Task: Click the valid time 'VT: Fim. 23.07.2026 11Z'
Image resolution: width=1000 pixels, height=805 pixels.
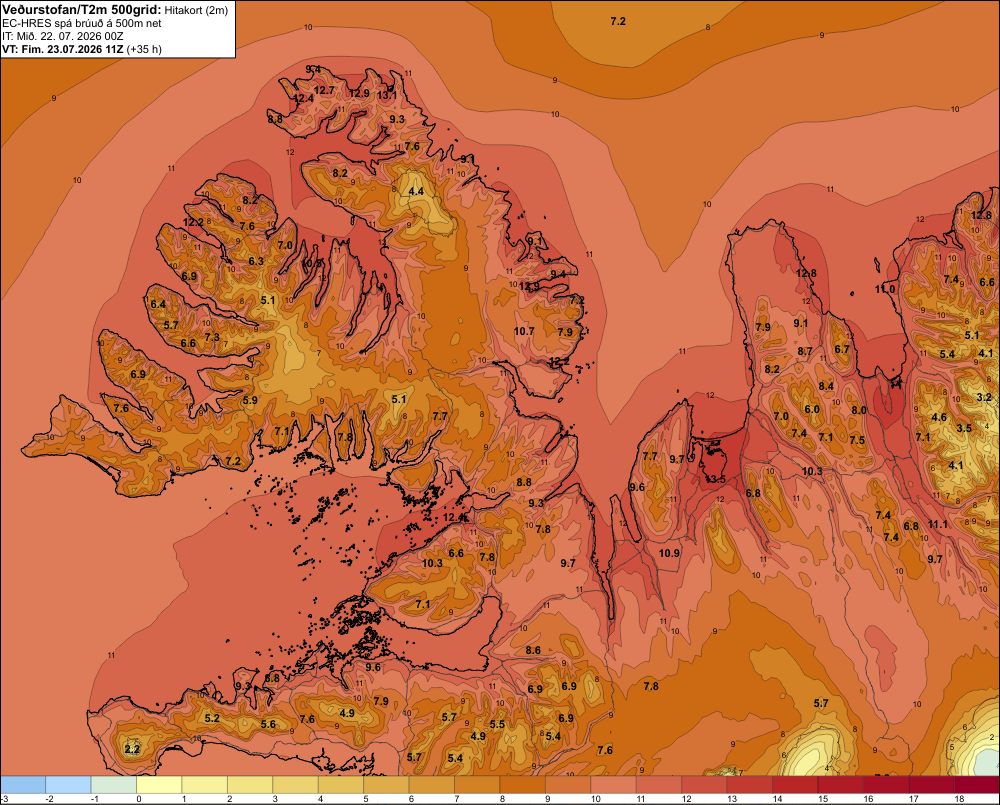Action: (64, 49)
